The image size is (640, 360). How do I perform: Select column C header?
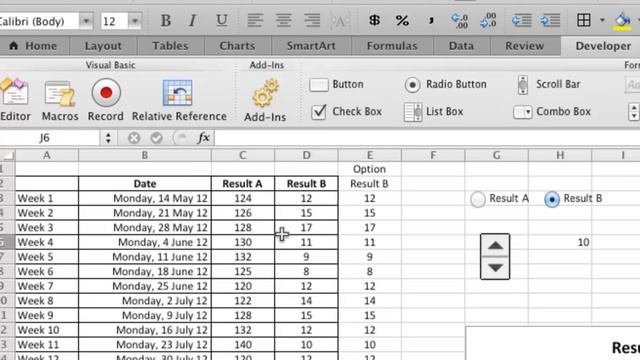pos(243,155)
